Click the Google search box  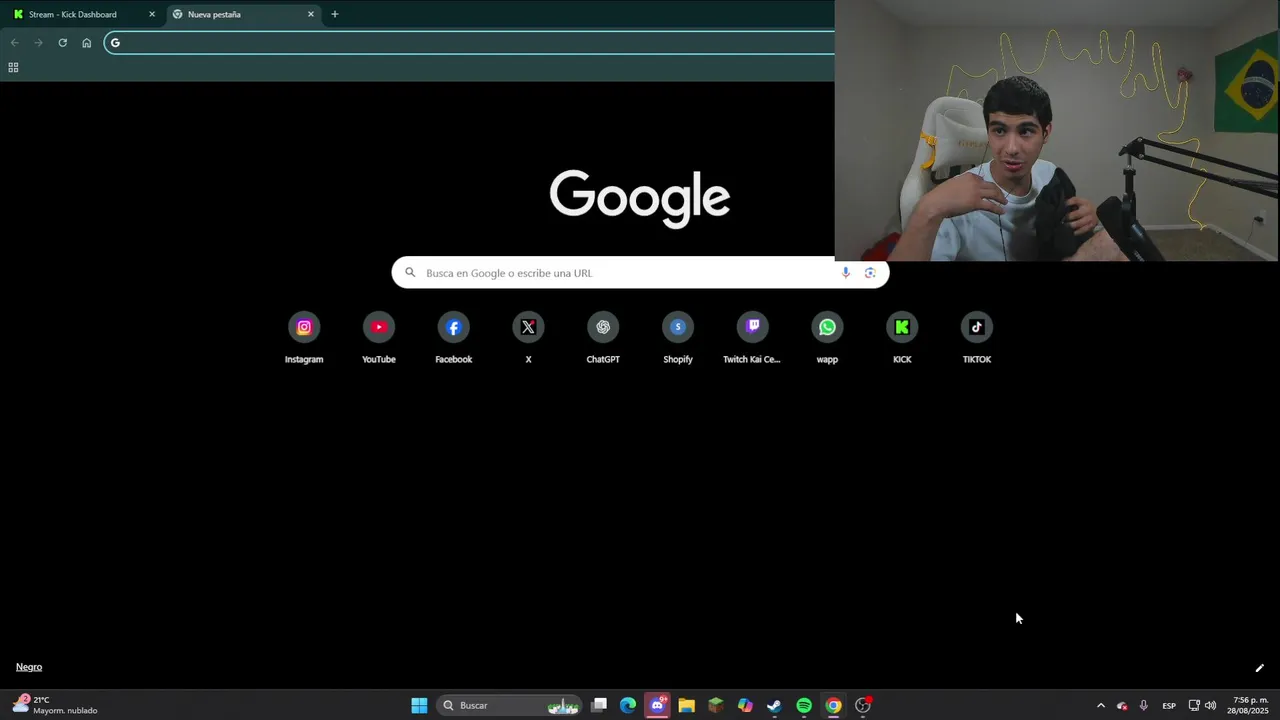click(x=640, y=273)
